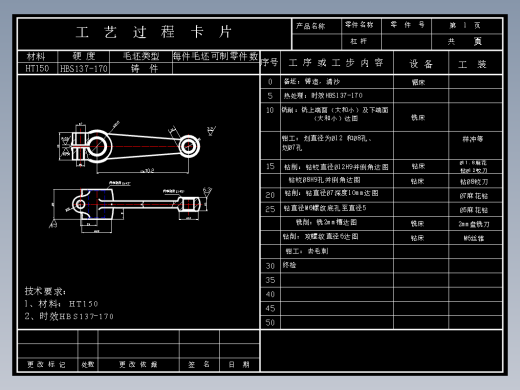Select 'HBS137-170' cell under 硬度 header
The height and width of the screenshot is (390, 520).
[x=83, y=68]
